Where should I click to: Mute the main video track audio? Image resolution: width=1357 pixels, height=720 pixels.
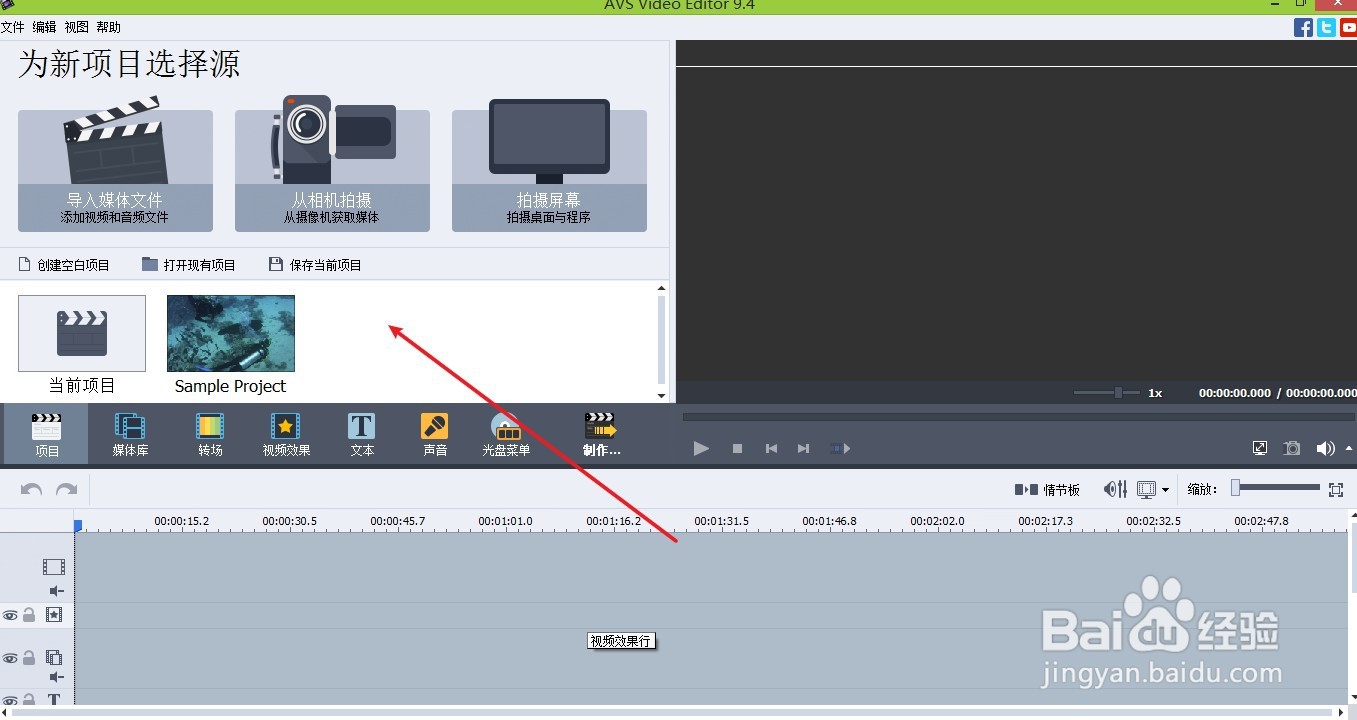pos(56,590)
